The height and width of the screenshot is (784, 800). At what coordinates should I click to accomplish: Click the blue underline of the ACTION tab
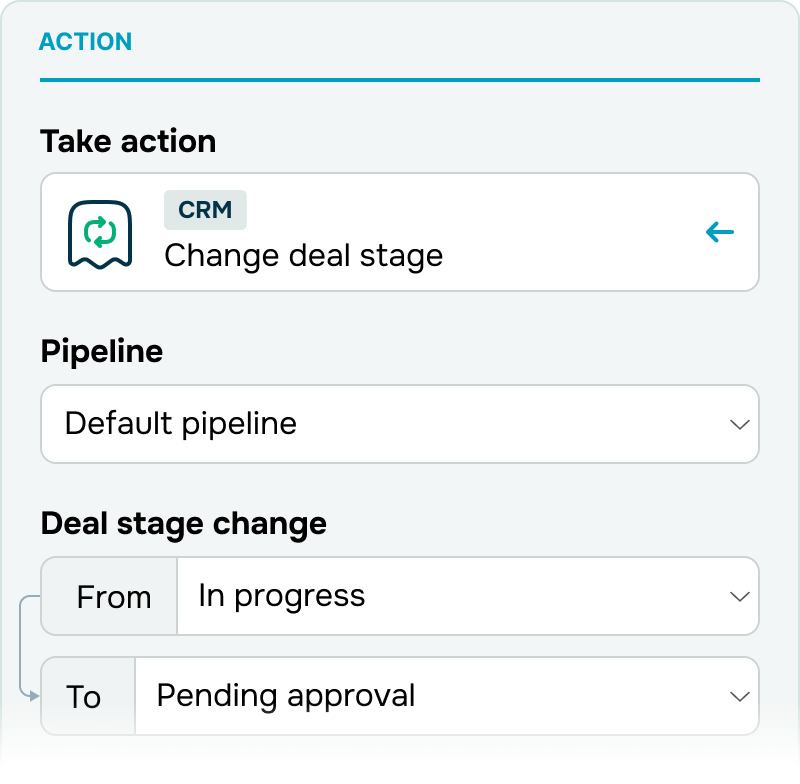(400, 80)
